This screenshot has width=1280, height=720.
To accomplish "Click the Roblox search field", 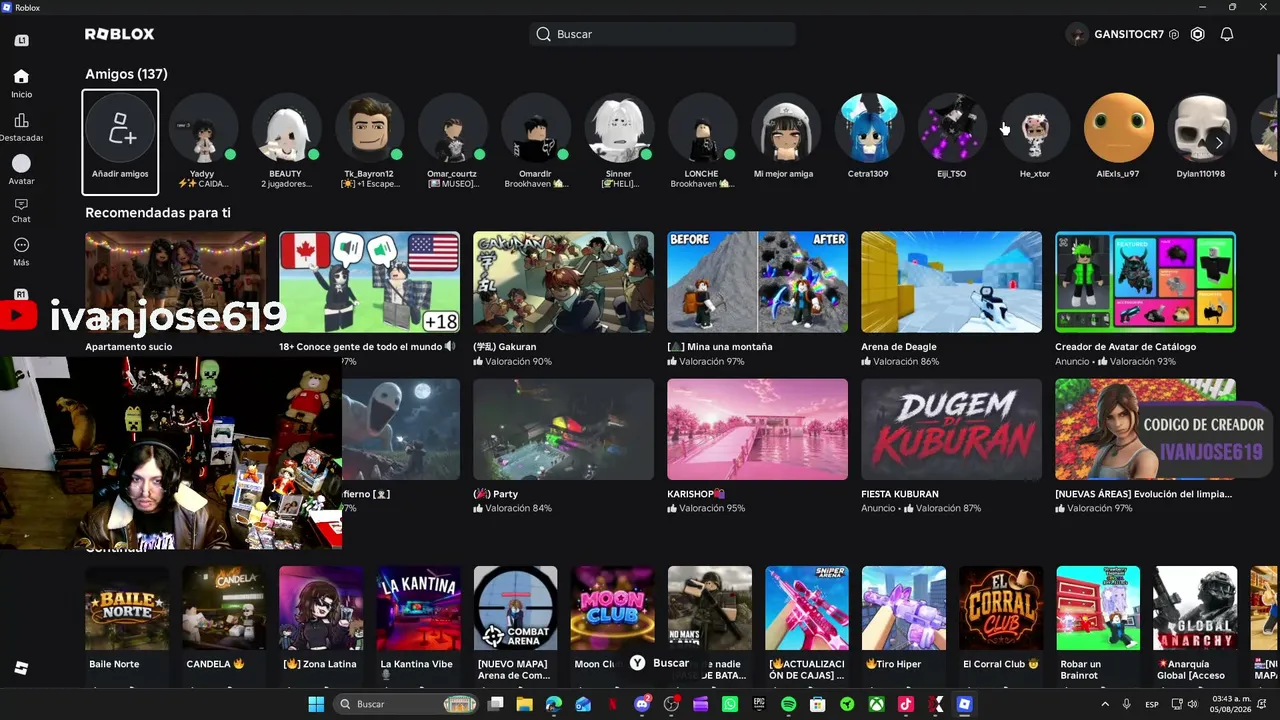I will click(662, 34).
